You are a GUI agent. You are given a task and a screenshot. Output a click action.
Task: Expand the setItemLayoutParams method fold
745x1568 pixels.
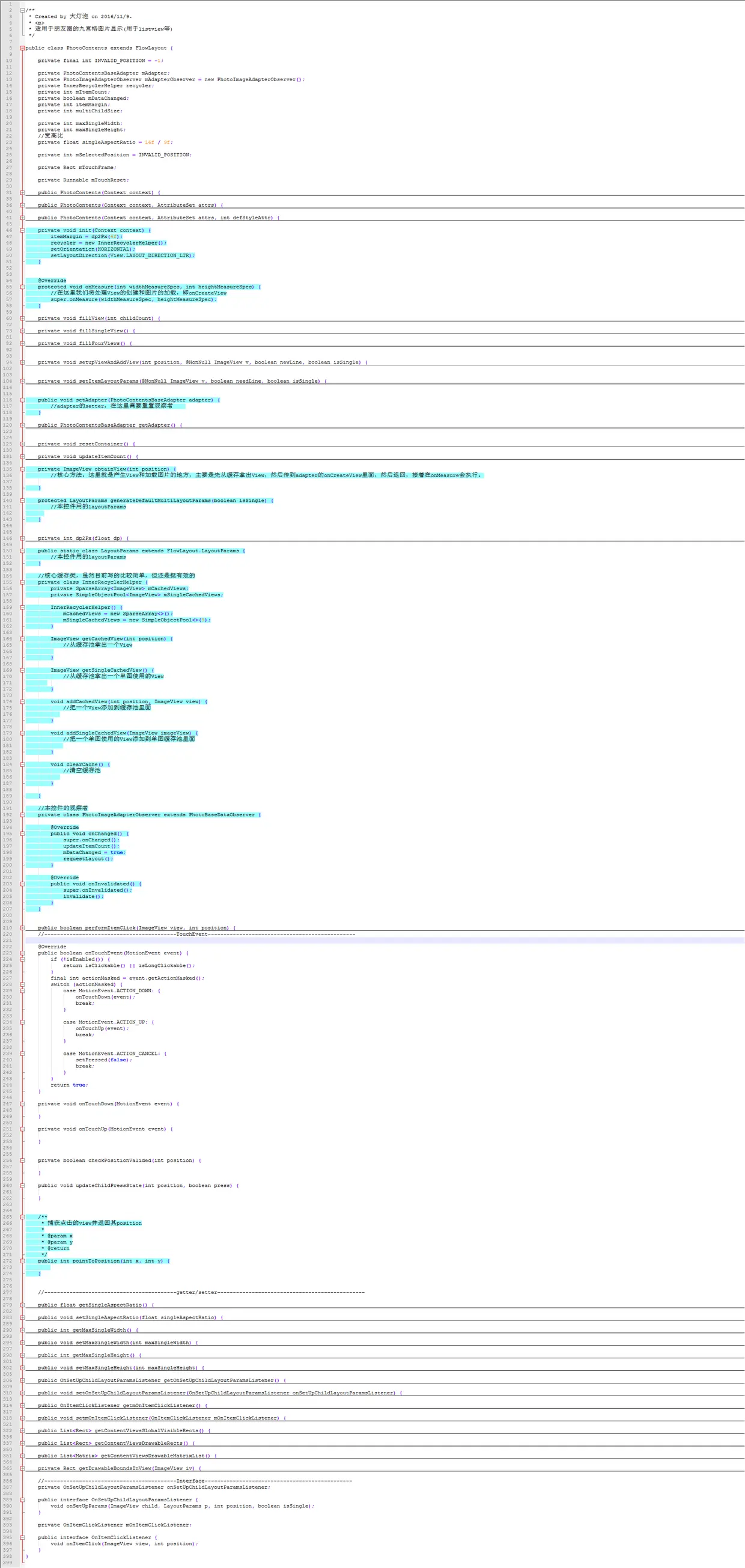[x=22, y=381]
